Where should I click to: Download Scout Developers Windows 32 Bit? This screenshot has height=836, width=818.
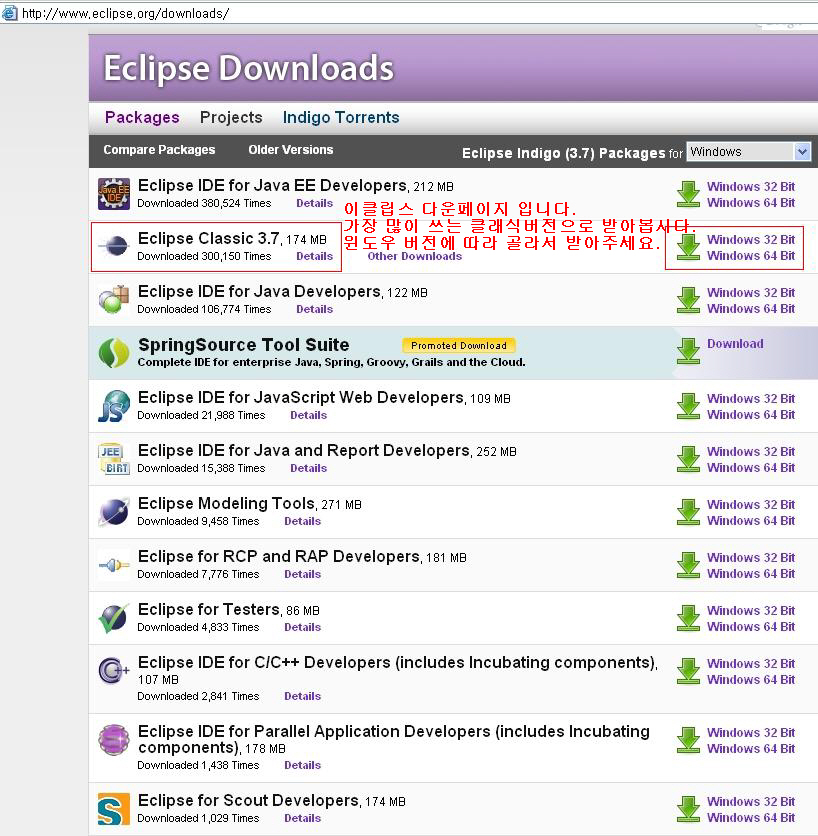751,801
